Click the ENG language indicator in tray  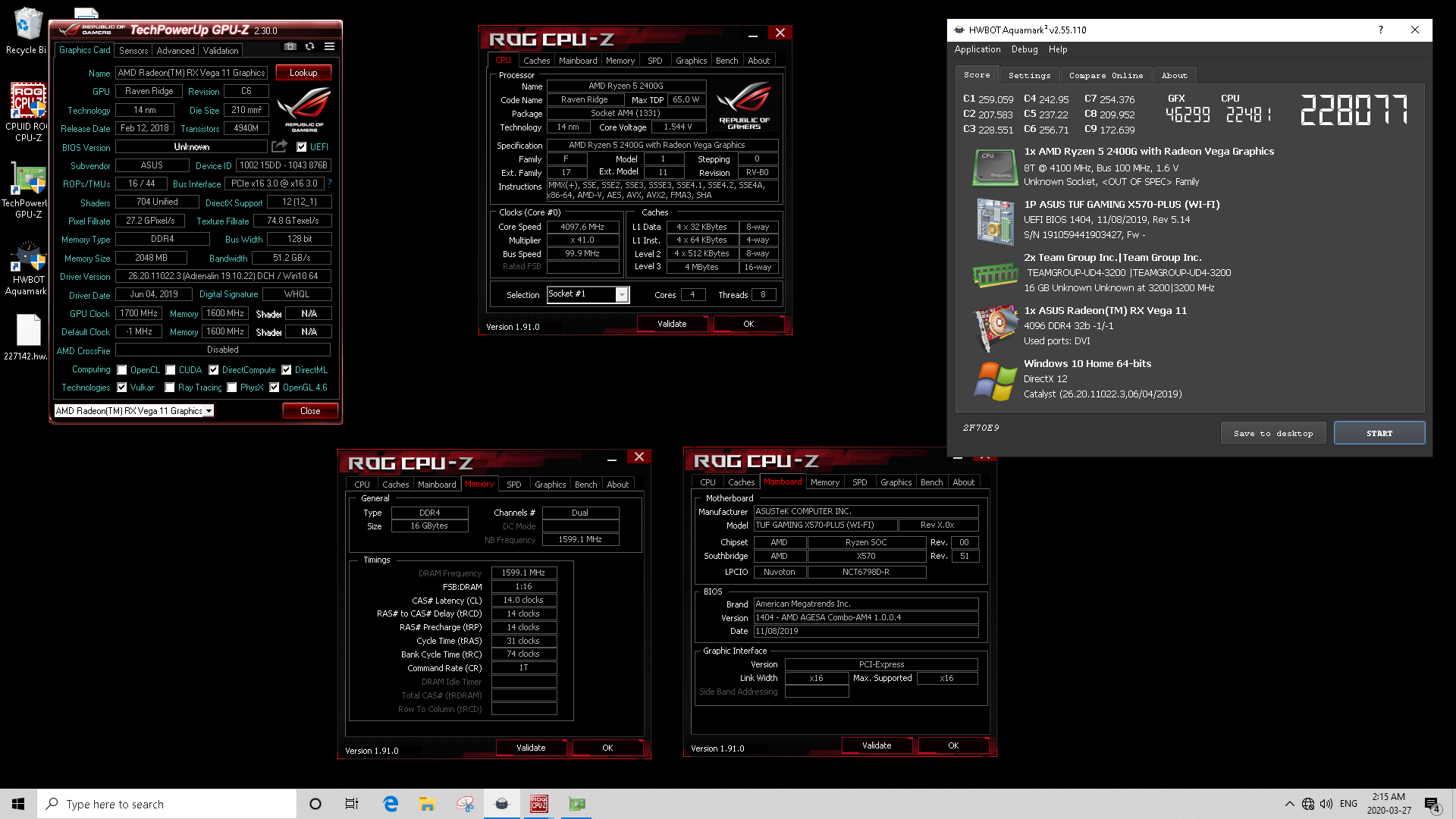pos(1348,804)
